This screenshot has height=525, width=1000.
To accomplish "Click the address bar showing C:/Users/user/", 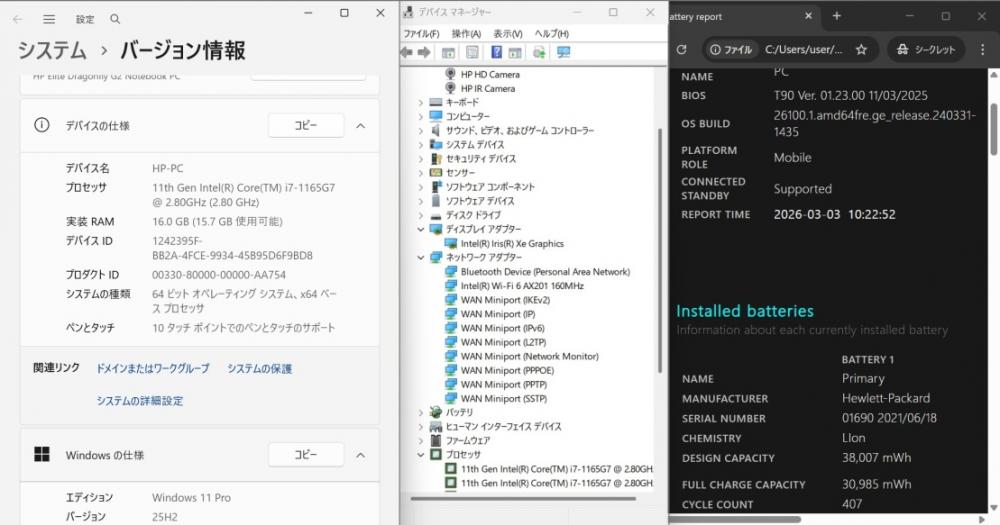I will 804,49.
